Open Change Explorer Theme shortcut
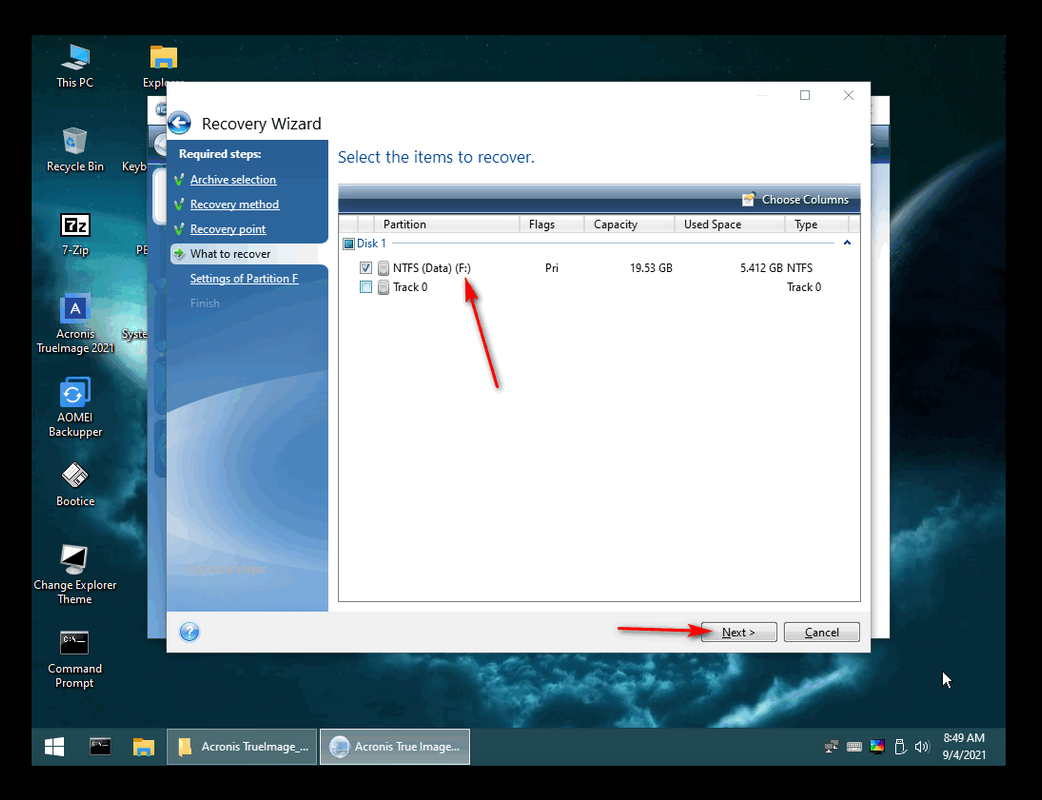Viewport: 1042px width, 800px height. pos(75,575)
